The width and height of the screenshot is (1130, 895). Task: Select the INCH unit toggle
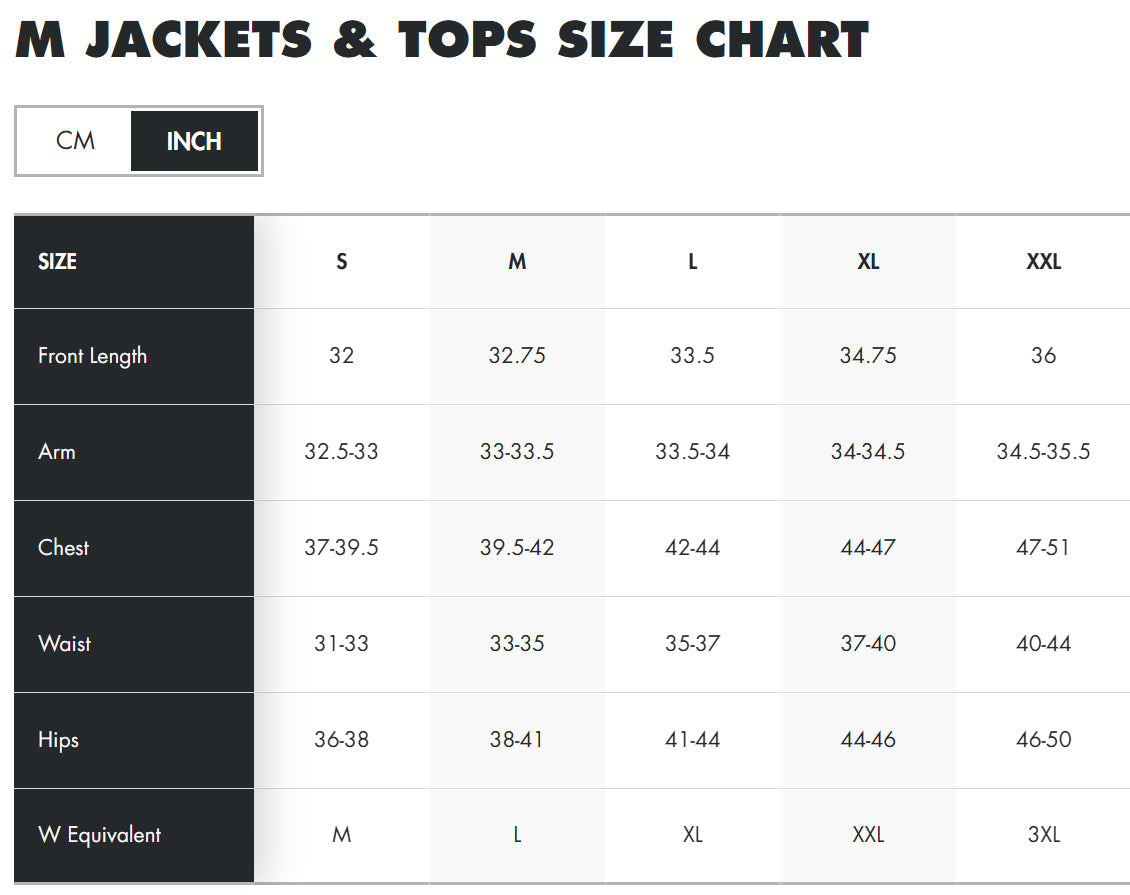[194, 141]
